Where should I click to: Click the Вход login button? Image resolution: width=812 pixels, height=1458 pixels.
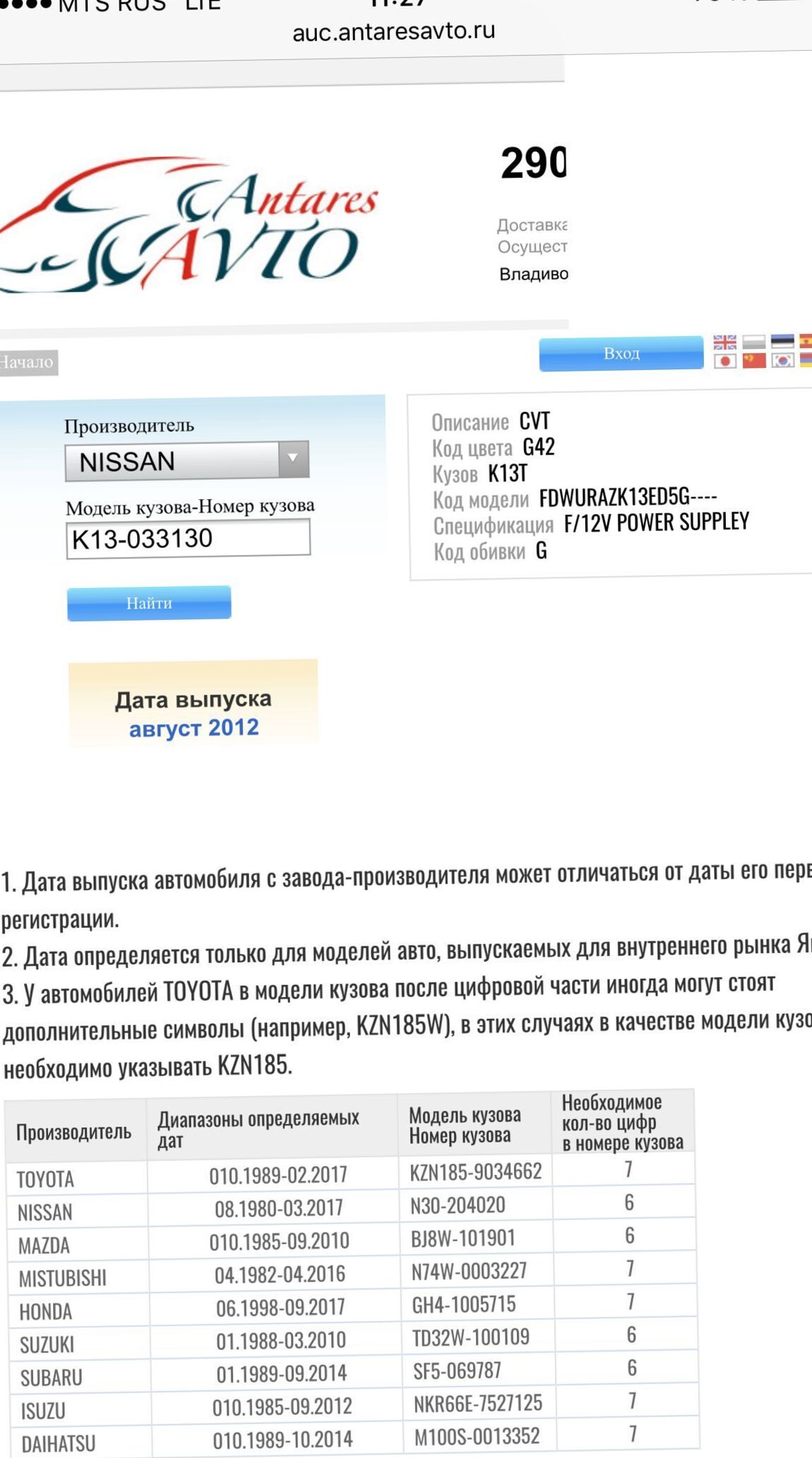coord(621,353)
